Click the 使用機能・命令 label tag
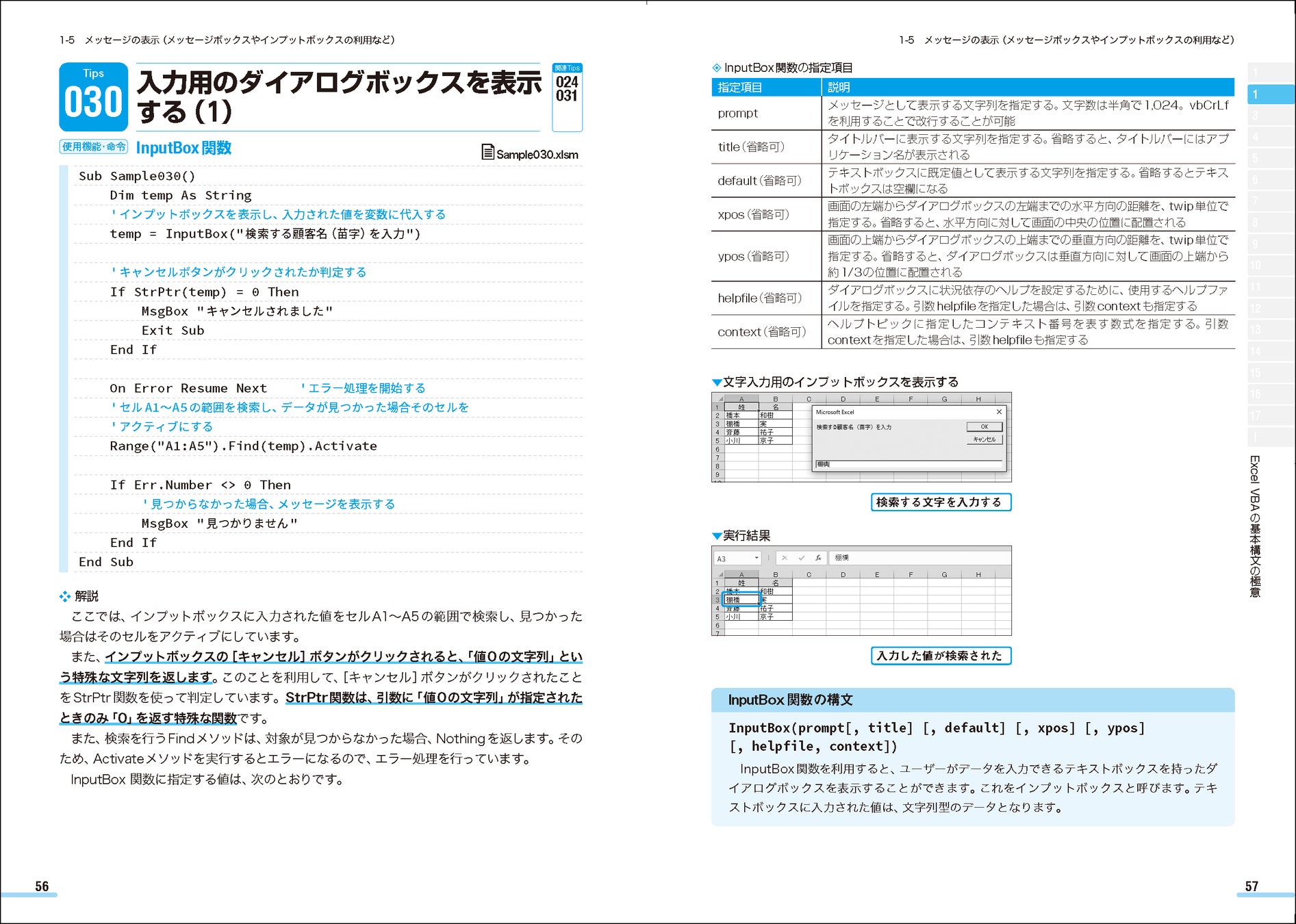Screen dimensions: 1296x924 coord(94,146)
